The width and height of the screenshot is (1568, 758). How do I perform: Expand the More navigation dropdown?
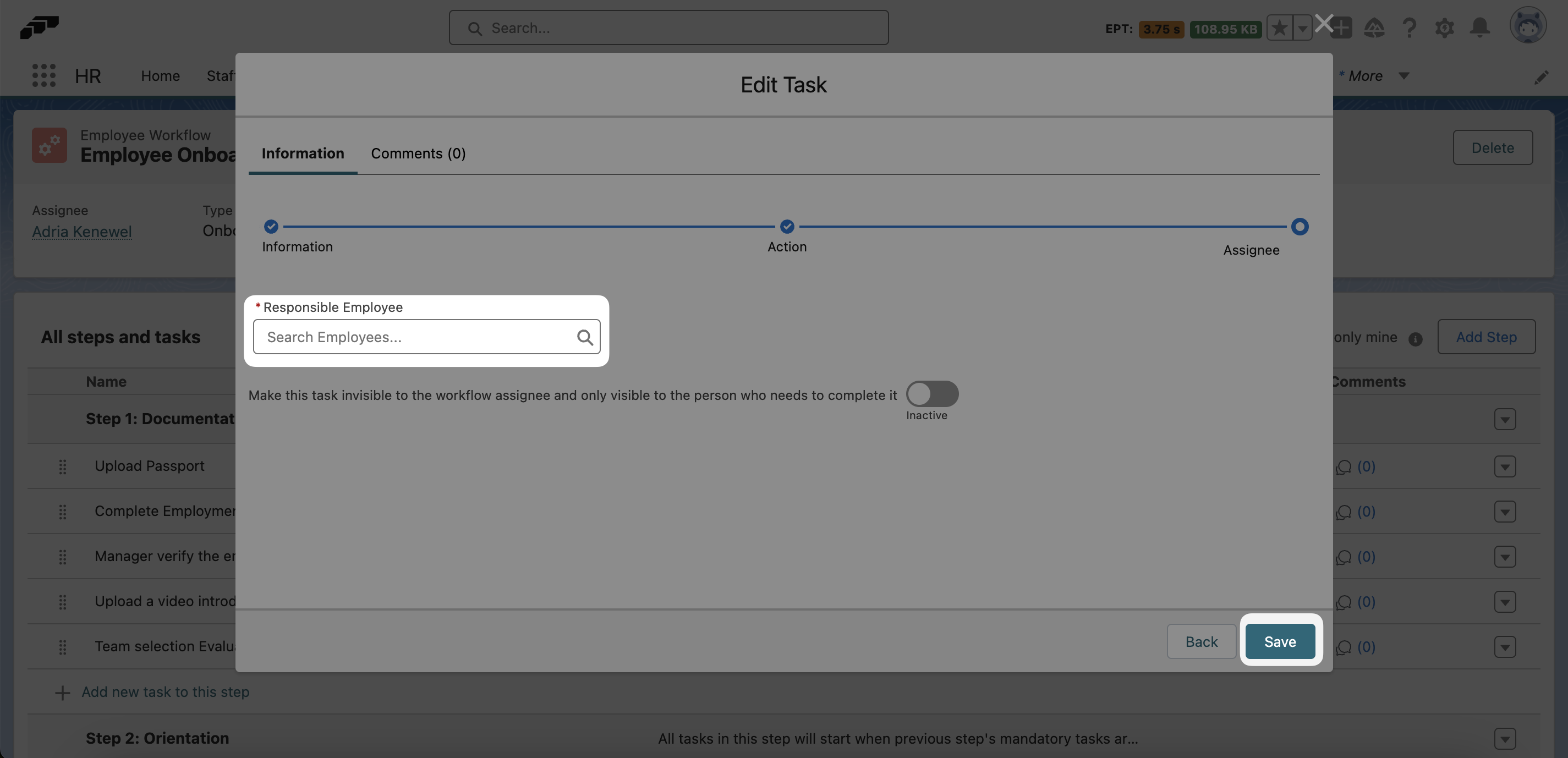1403,76
